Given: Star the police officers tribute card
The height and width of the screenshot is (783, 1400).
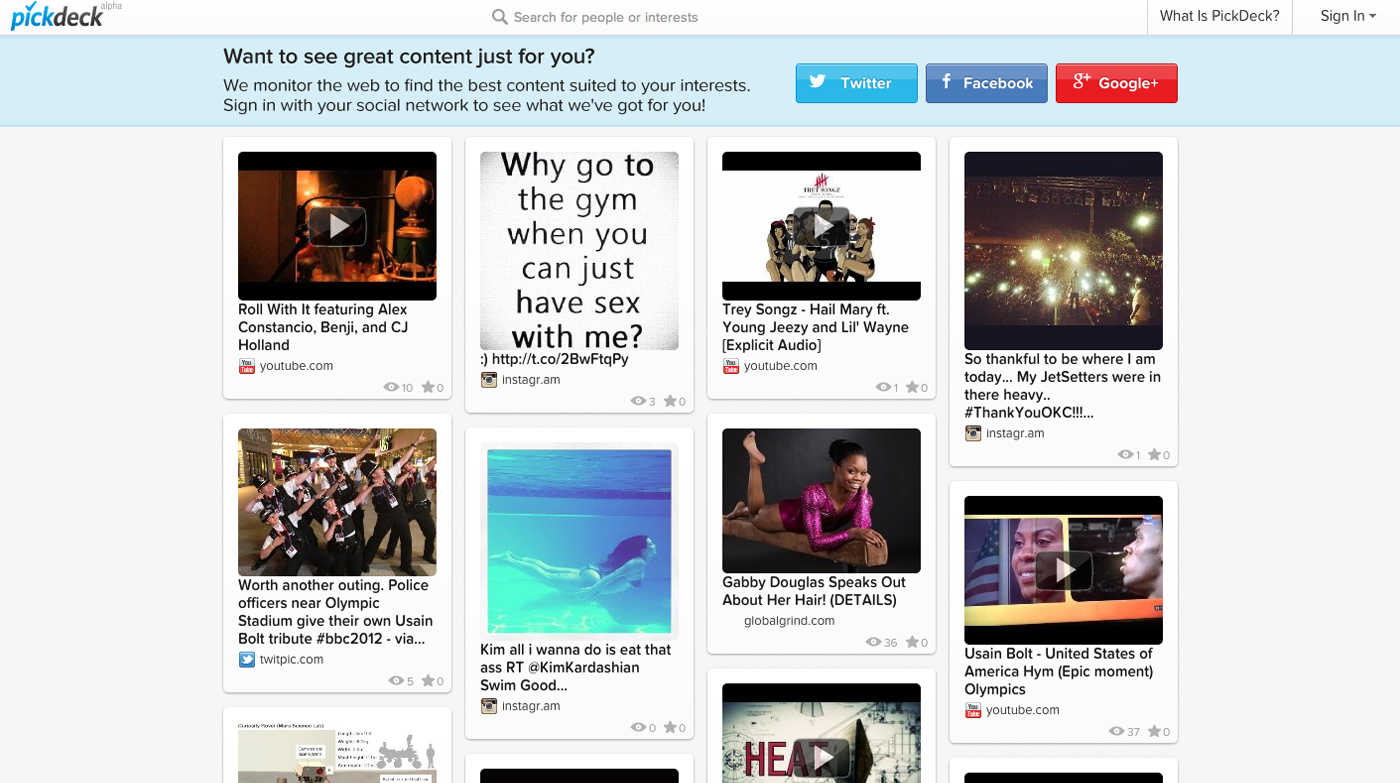Looking at the screenshot, I should click(x=427, y=681).
